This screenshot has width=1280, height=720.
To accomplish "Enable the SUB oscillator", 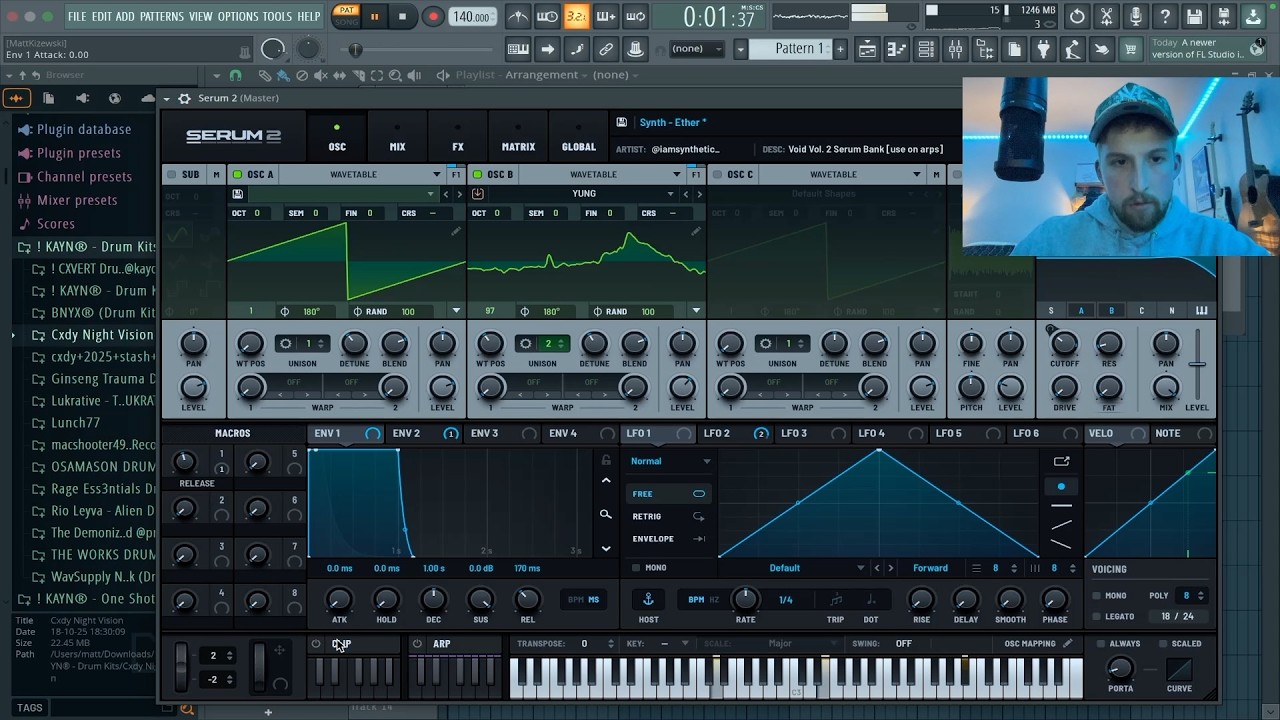I will point(171,174).
